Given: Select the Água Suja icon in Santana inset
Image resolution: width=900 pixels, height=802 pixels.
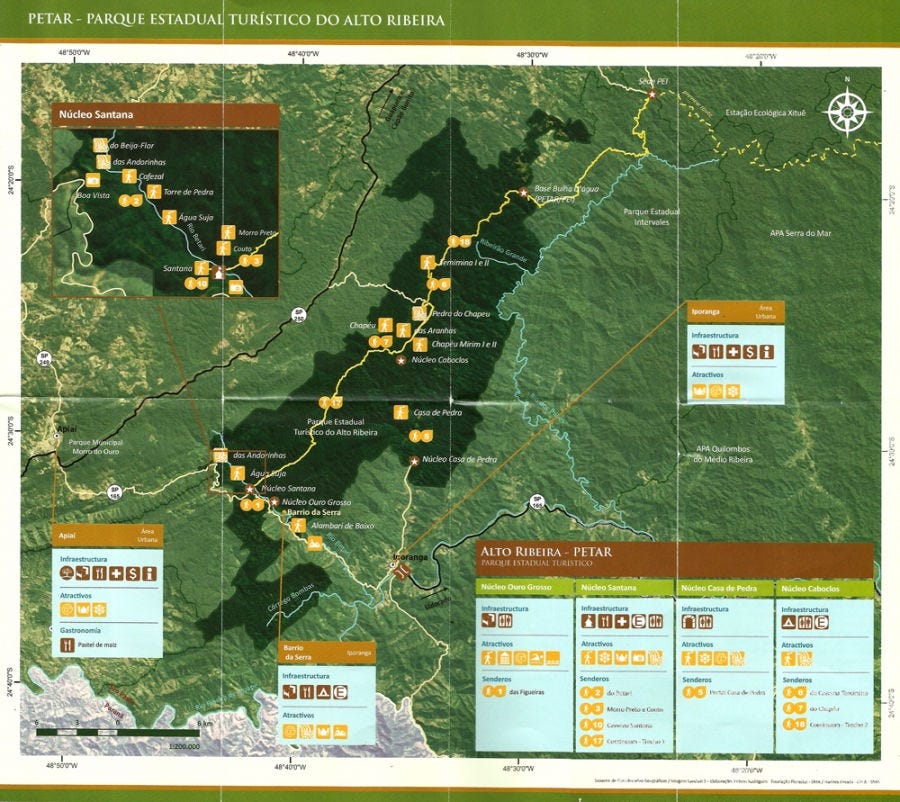Looking at the screenshot, I should pyautogui.click(x=169, y=217).
